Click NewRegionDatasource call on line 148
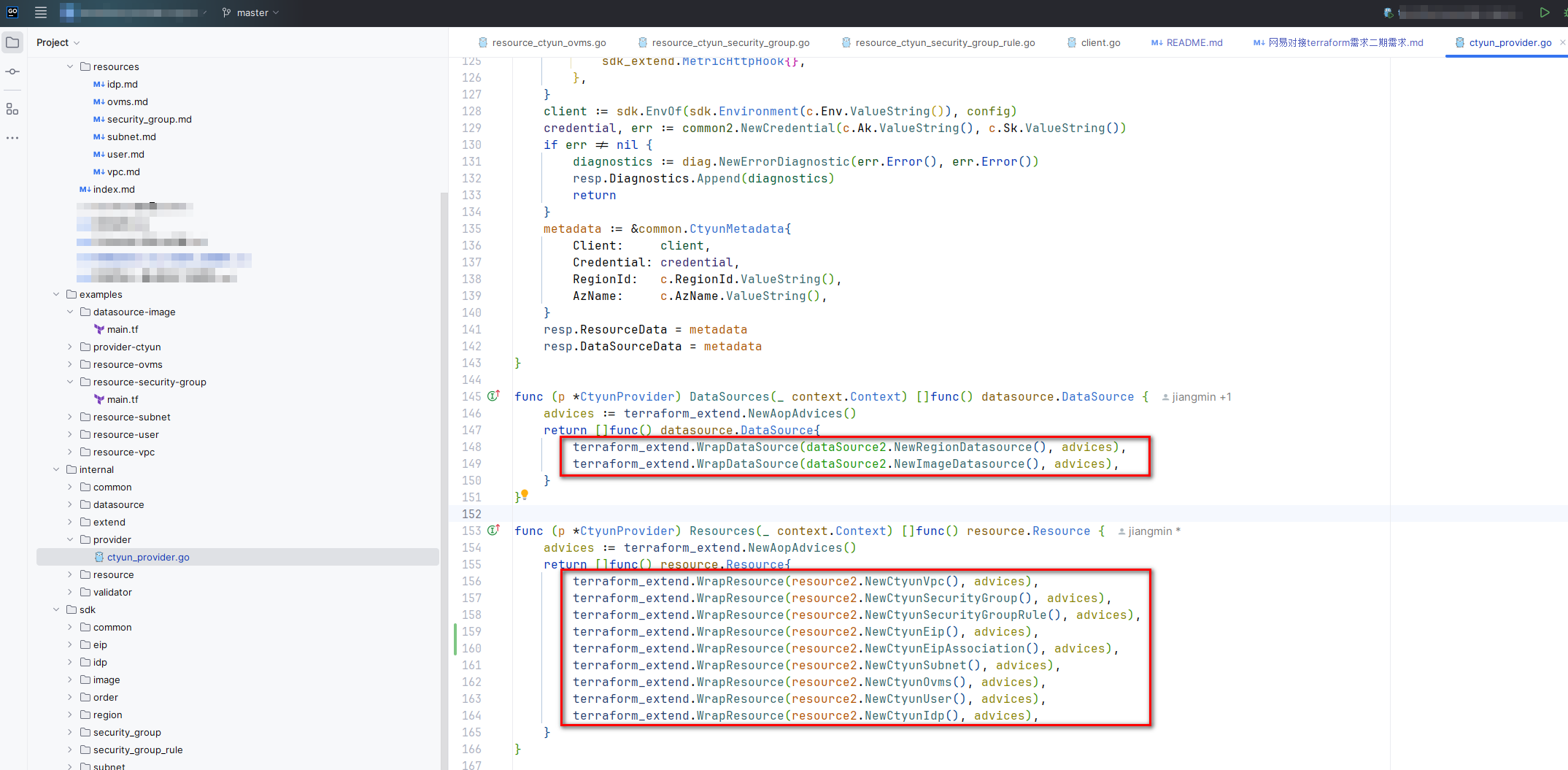The height and width of the screenshot is (770, 1568). pyautogui.click(x=970, y=447)
